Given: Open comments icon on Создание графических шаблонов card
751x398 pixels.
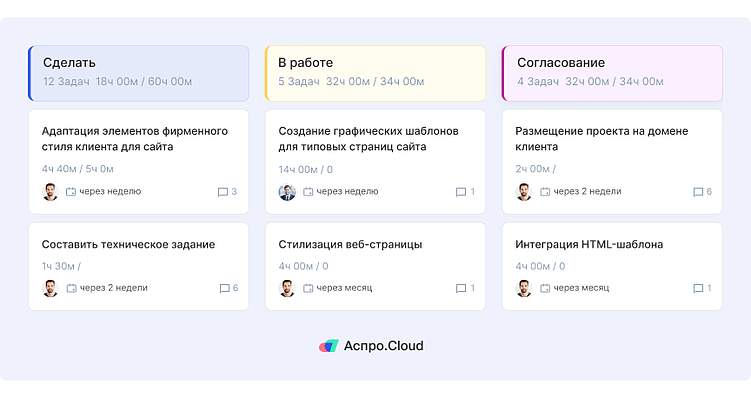Looking at the screenshot, I should point(461,192).
